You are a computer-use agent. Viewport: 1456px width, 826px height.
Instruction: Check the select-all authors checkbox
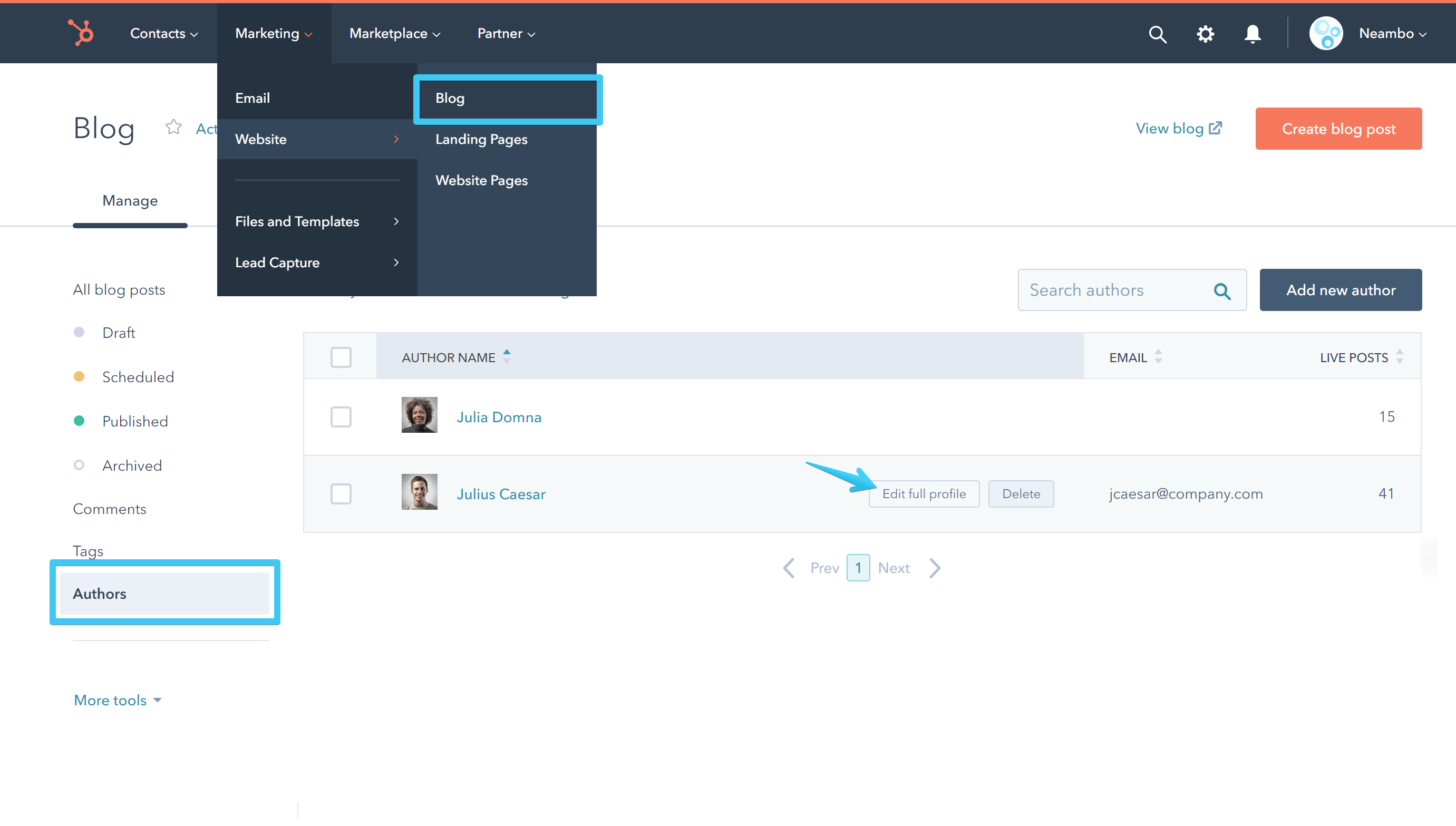(x=341, y=357)
